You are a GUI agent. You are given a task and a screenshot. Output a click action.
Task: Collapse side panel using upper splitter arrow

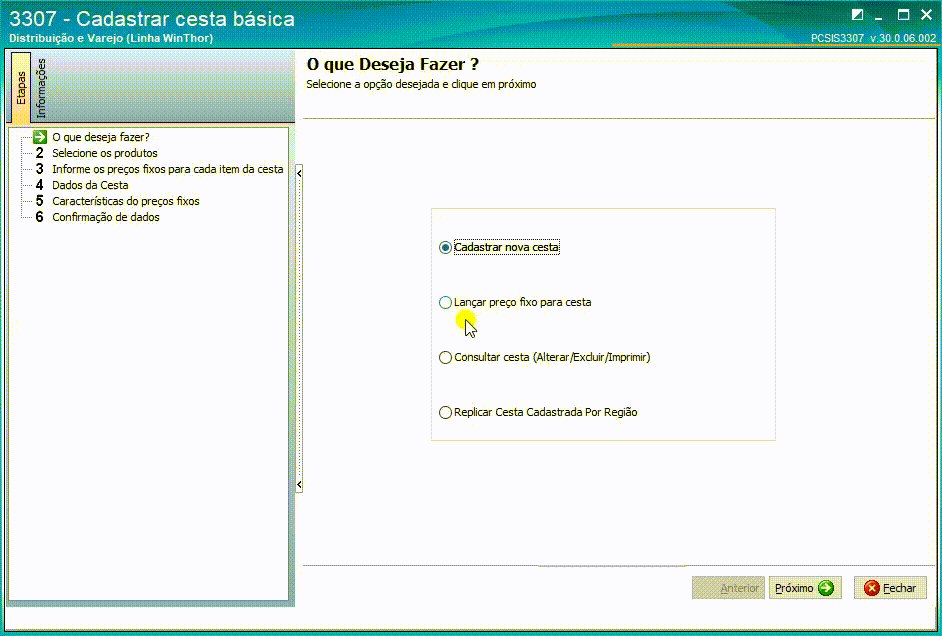(299, 174)
